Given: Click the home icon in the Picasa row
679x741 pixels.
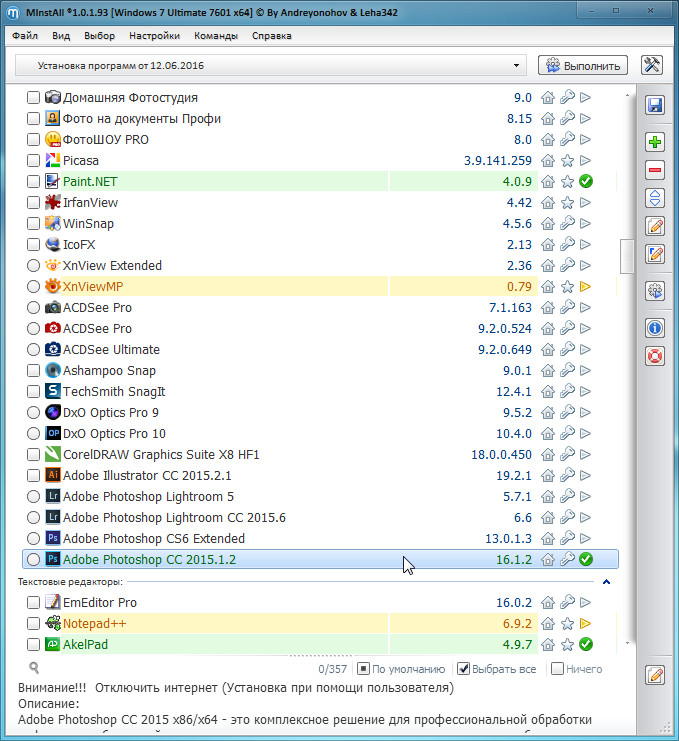Looking at the screenshot, I should (548, 161).
